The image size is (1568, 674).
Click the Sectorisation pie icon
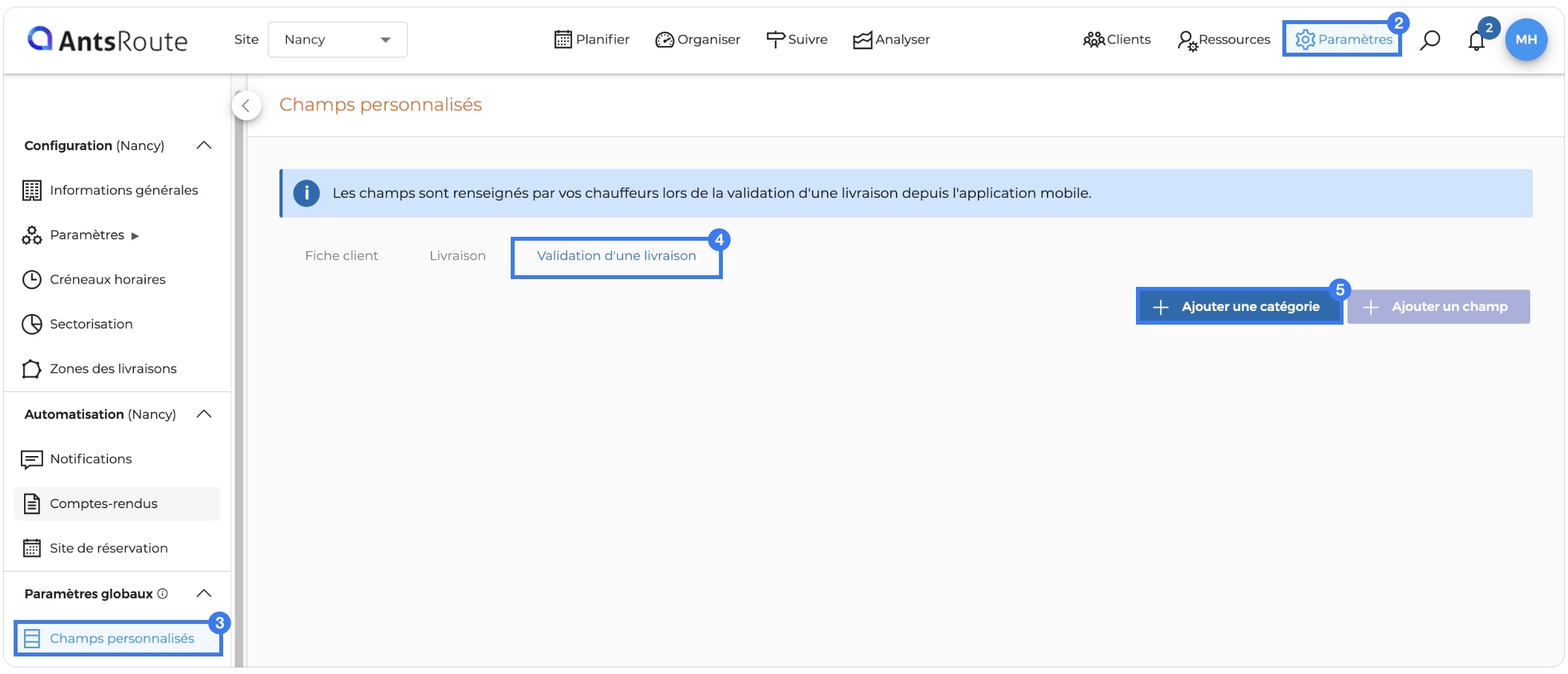(32, 324)
